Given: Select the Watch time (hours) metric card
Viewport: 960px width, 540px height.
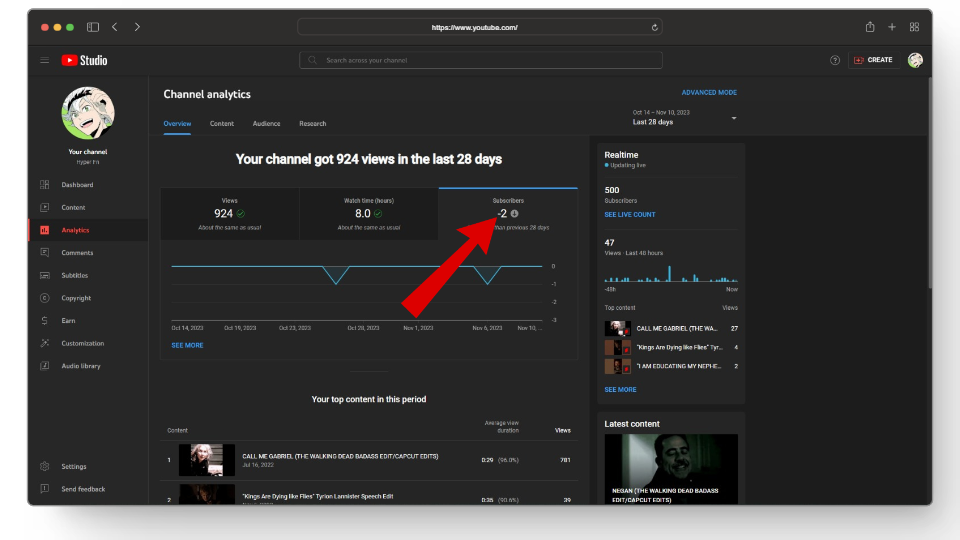Looking at the screenshot, I should pyautogui.click(x=369, y=213).
